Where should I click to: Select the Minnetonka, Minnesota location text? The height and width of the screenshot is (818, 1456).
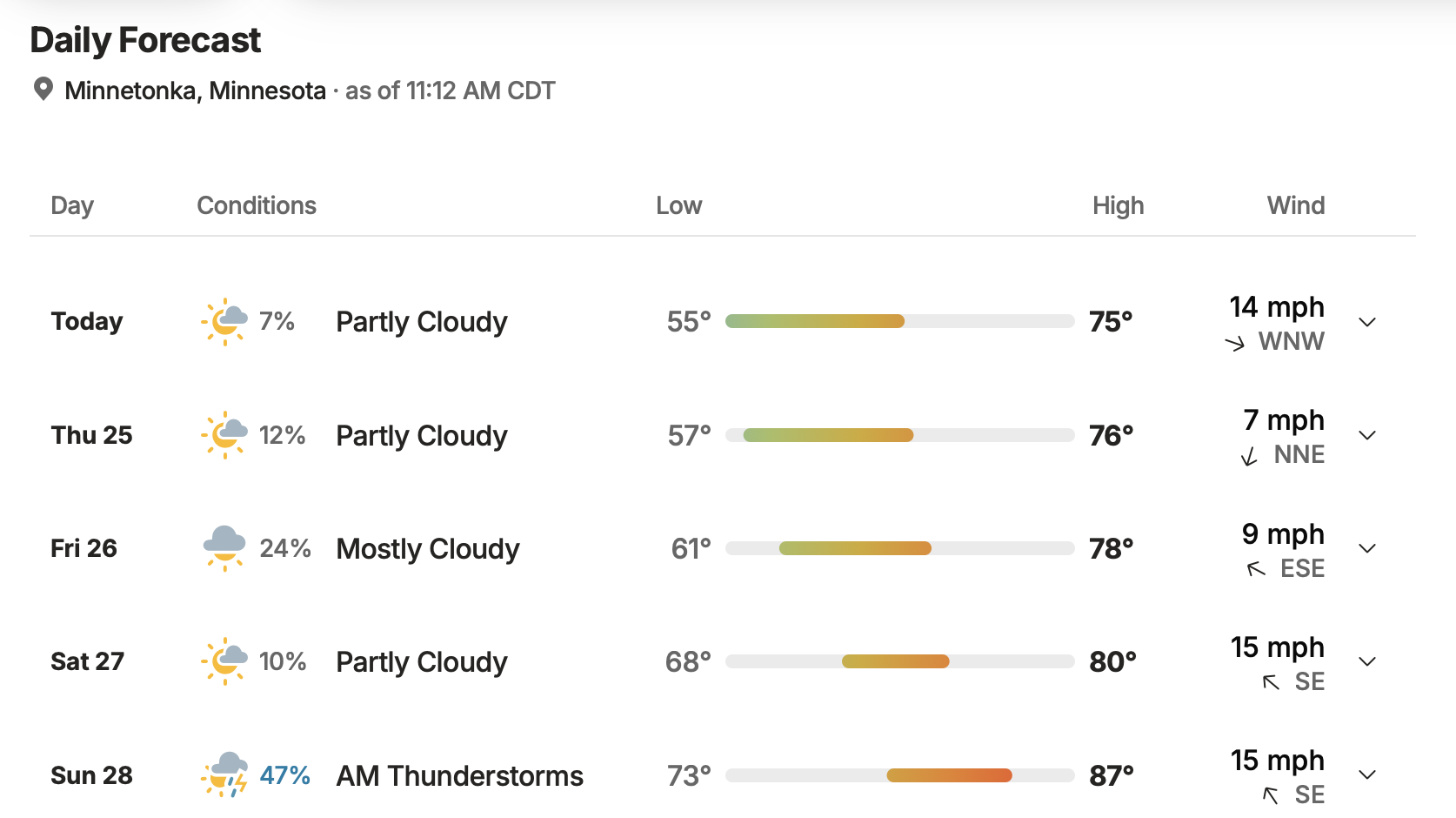point(195,91)
